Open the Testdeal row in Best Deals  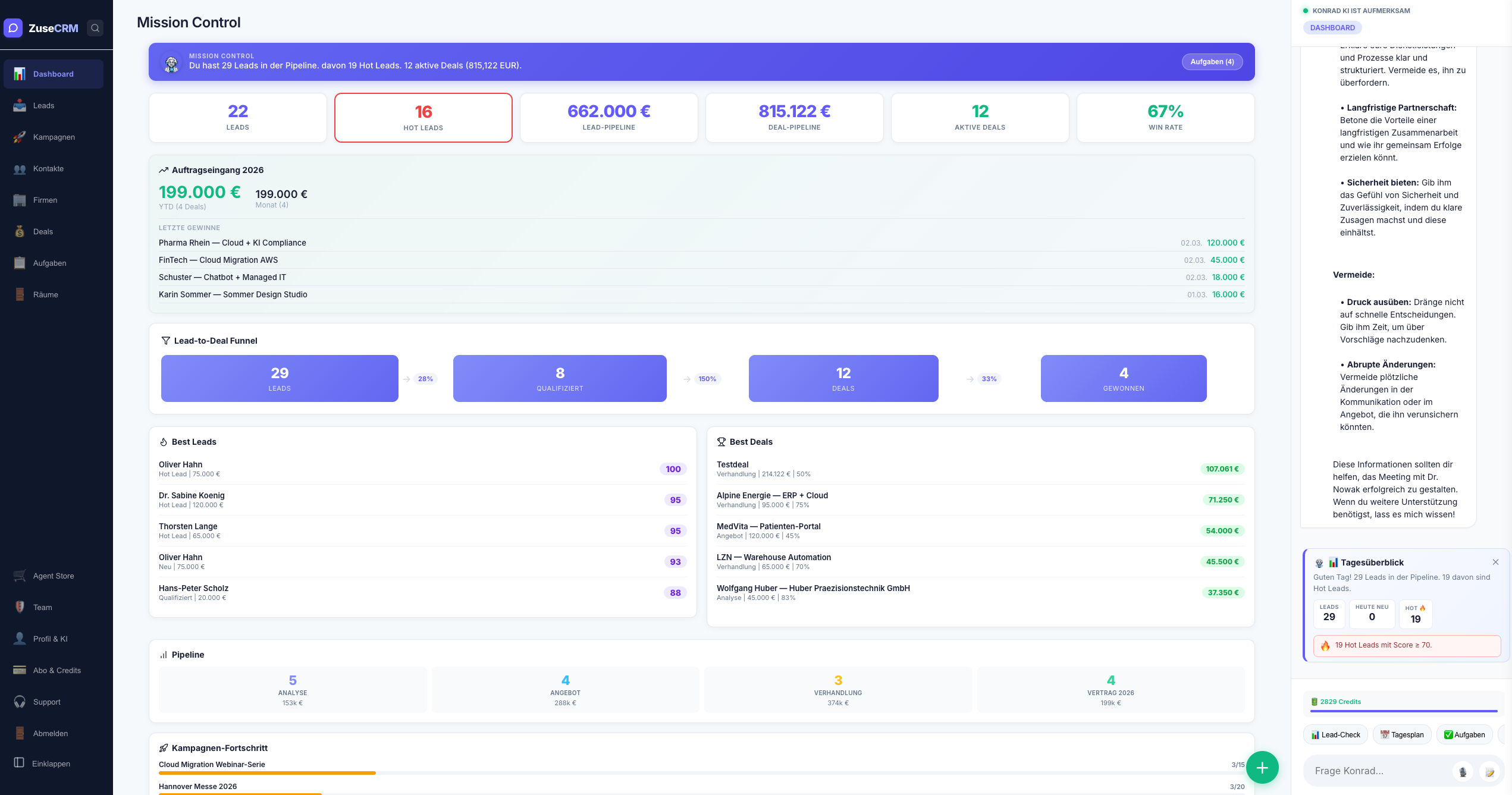[981, 469]
